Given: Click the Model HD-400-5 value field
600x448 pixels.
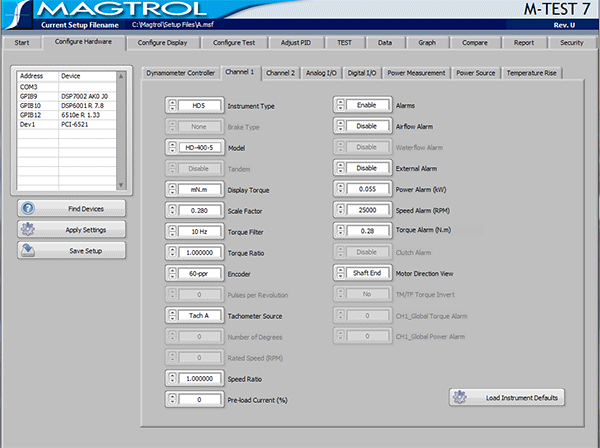Looking at the screenshot, I should tap(199, 148).
